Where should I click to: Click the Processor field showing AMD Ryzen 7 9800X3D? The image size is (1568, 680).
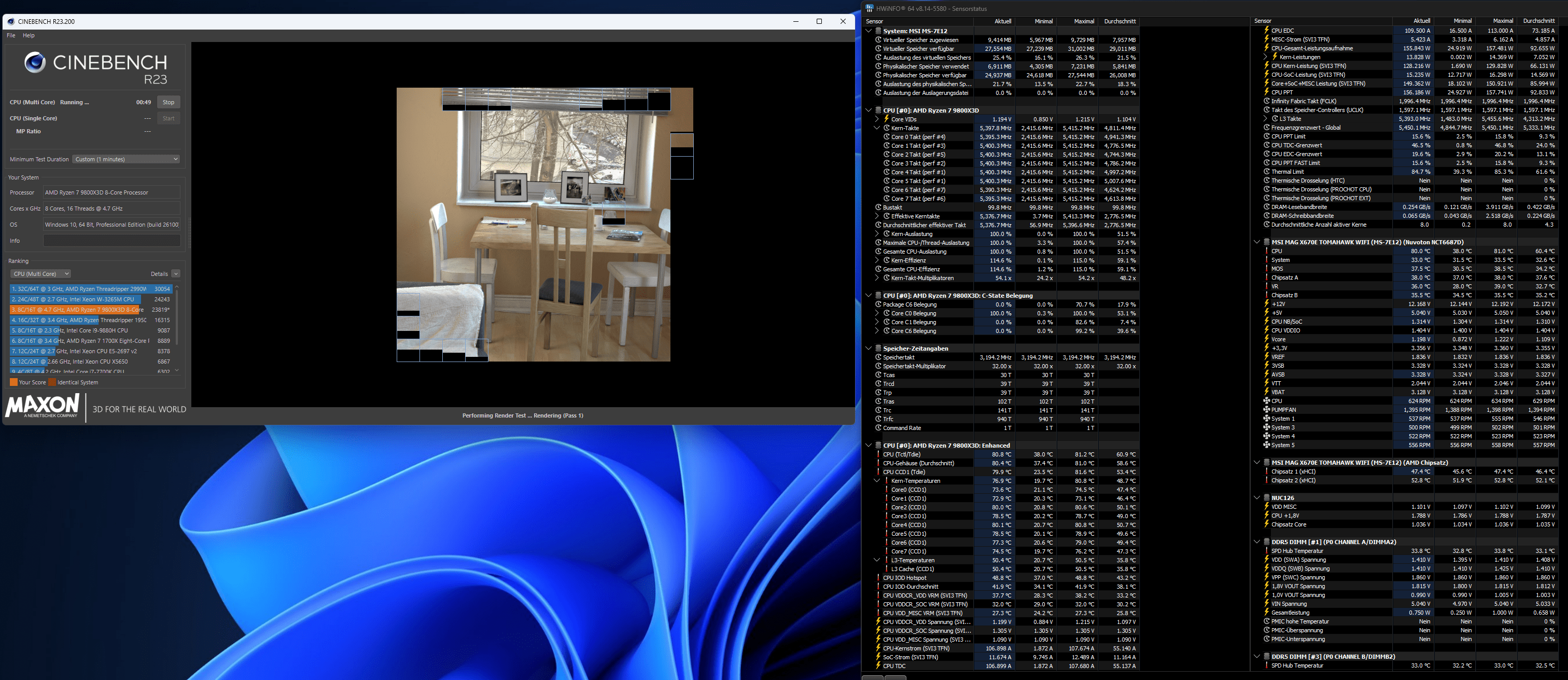111,192
